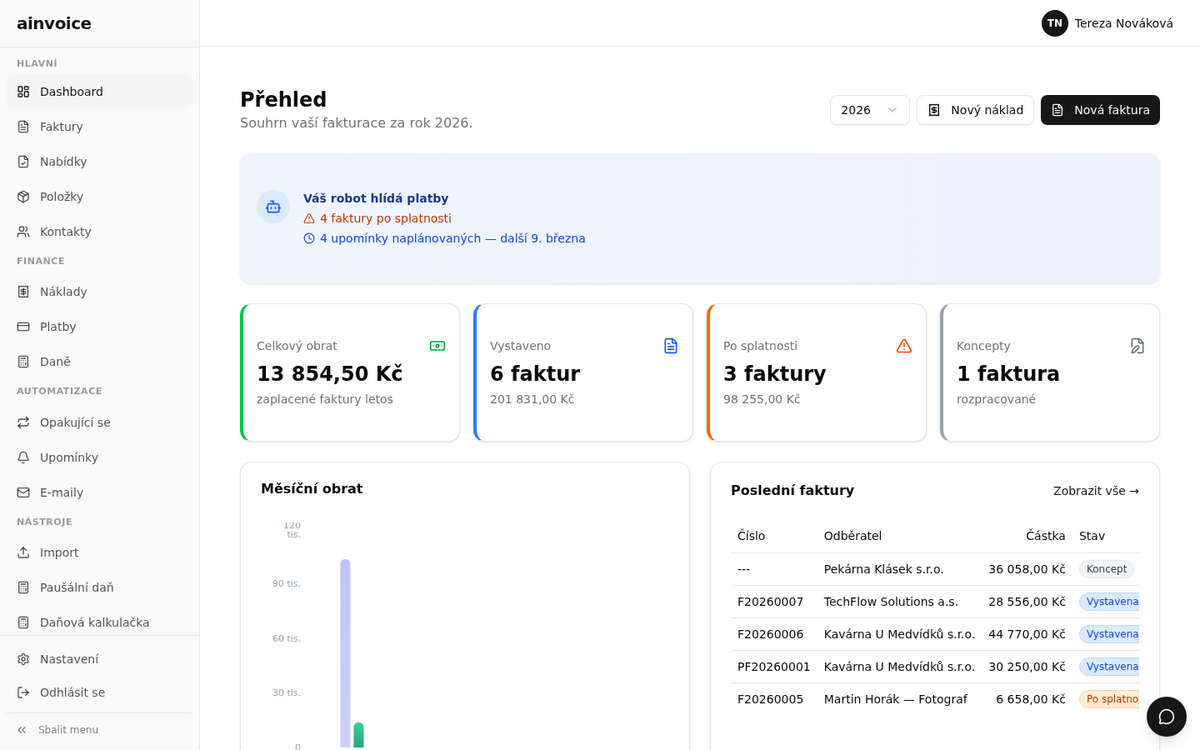Click the ainvoice logo
This screenshot has height=750, width=1200.
[x=54, y=23]
